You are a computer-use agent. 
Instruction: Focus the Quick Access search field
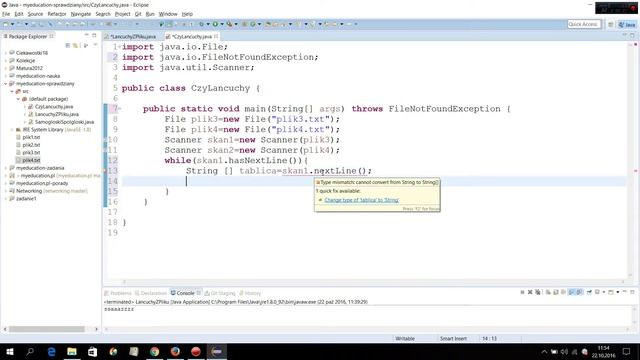click(584, 24)
